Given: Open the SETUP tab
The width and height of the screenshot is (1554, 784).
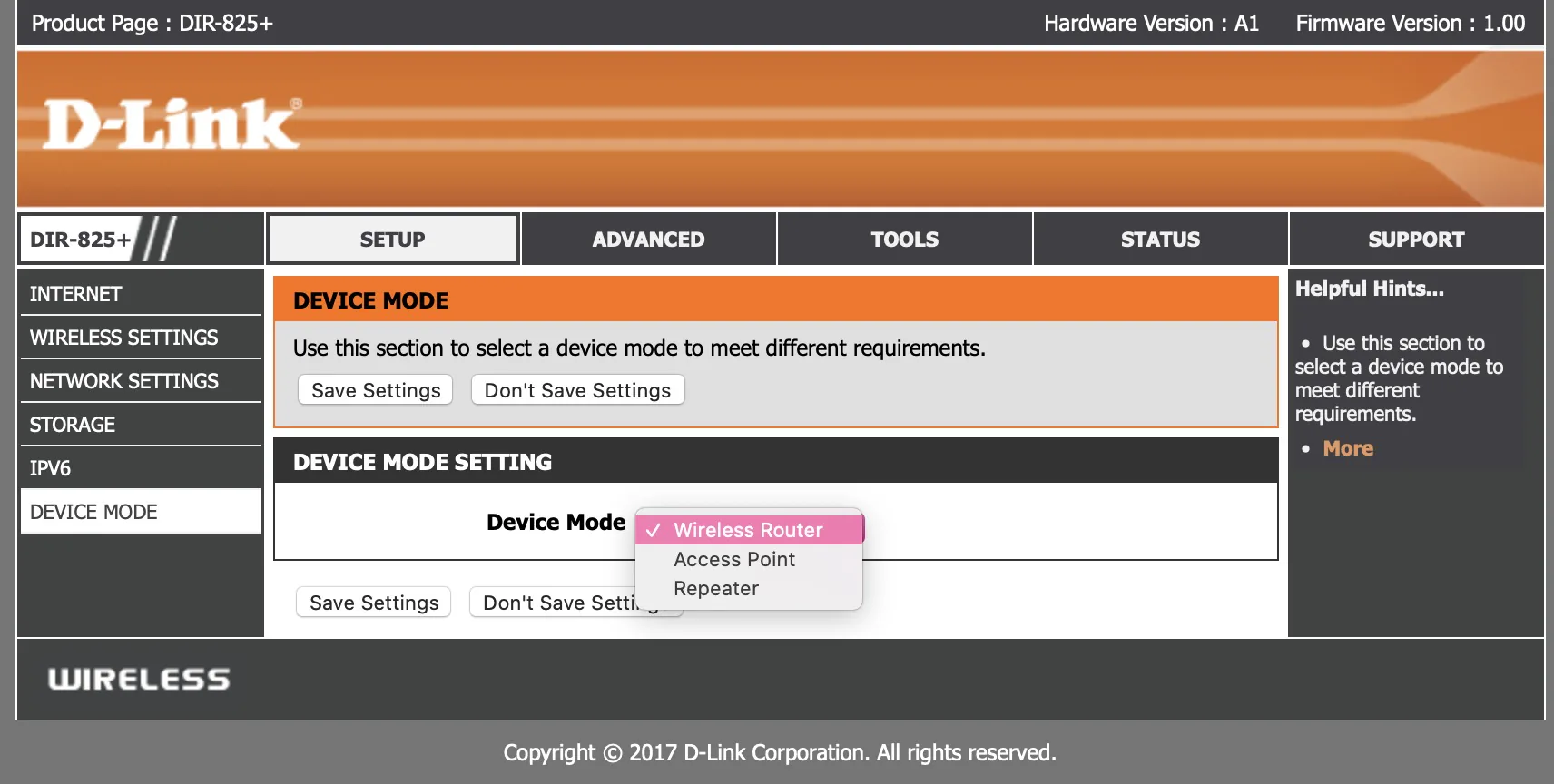Looking at the screenshot, I should pyautogui.click(x=393, y=240).
